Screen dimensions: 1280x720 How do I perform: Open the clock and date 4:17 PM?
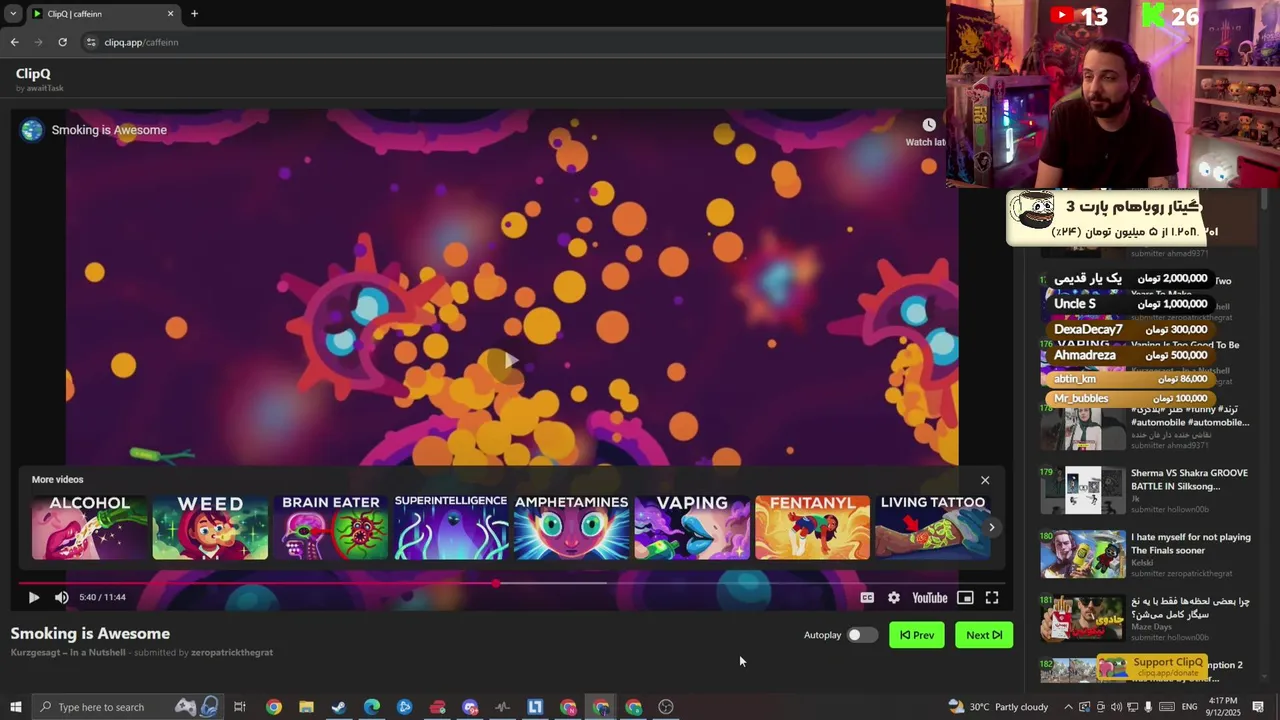pos(1223,706)
